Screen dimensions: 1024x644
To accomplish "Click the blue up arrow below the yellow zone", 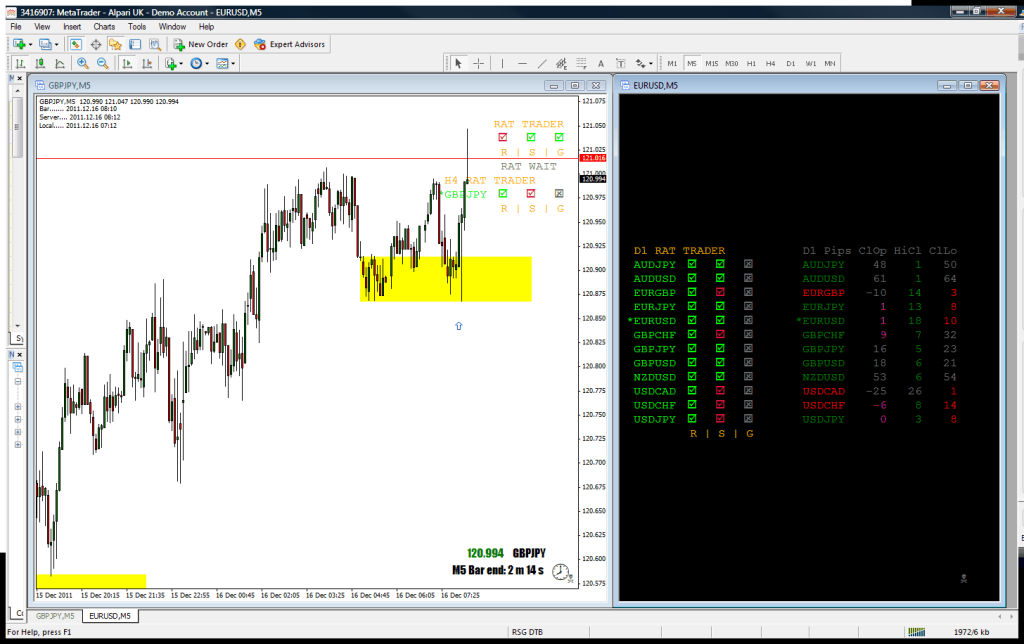I will [x=458, y=326].
